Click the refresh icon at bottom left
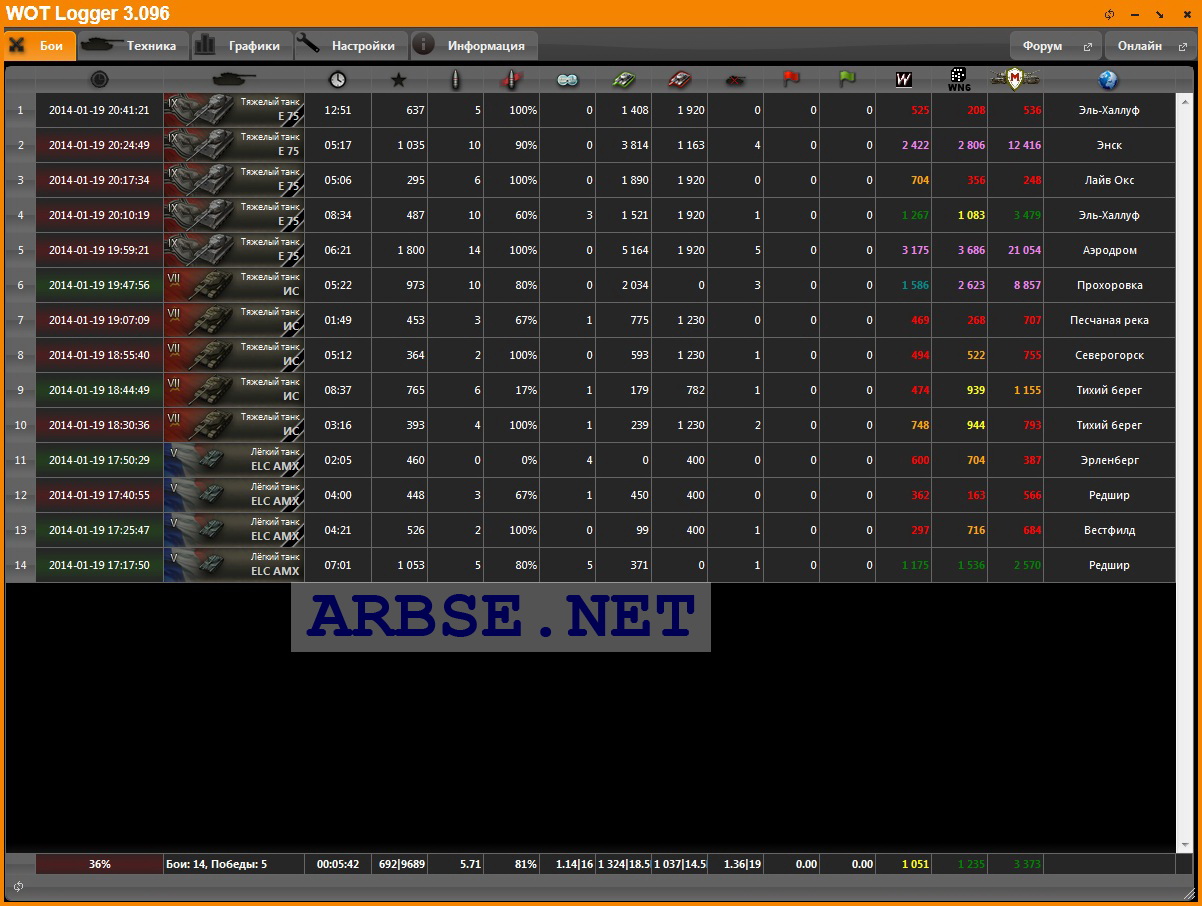 click(18, 886)
